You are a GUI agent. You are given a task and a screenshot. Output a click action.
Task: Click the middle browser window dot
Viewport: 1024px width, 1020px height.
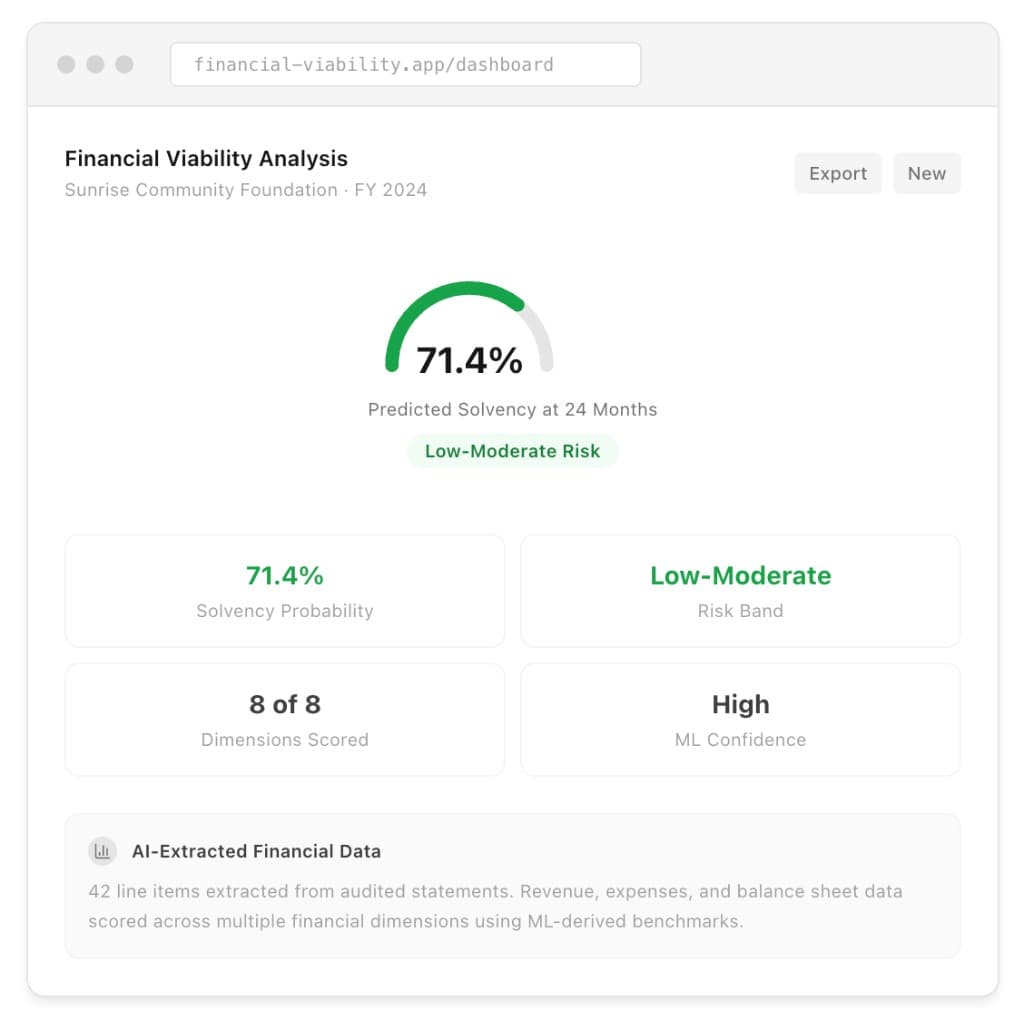pyautogui.click(x=95, y=64)
